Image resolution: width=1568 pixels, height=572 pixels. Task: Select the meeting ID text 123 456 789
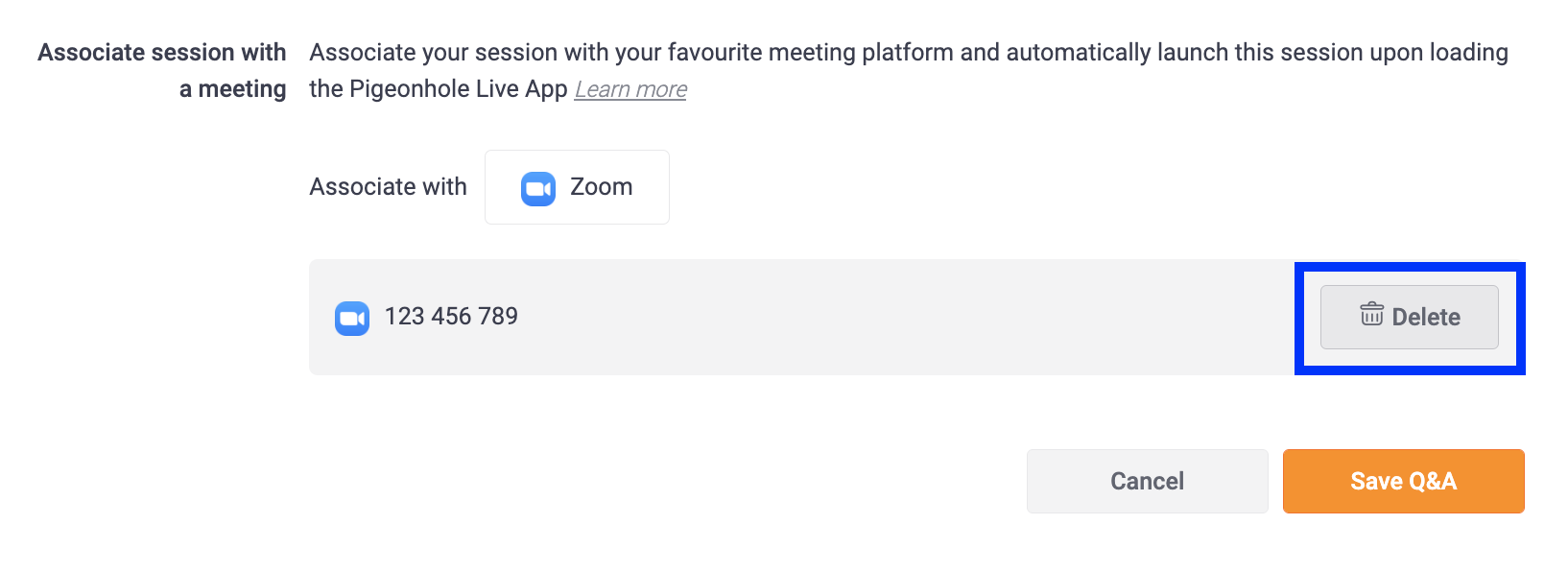click(x=451, y=317)
